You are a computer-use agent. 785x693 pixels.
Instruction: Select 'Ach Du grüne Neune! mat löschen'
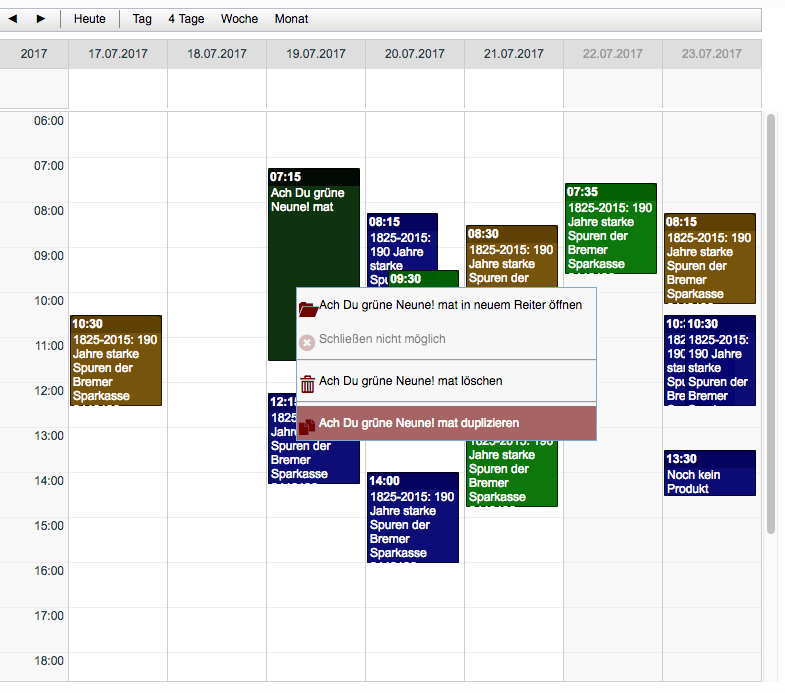tap(410, 381)
